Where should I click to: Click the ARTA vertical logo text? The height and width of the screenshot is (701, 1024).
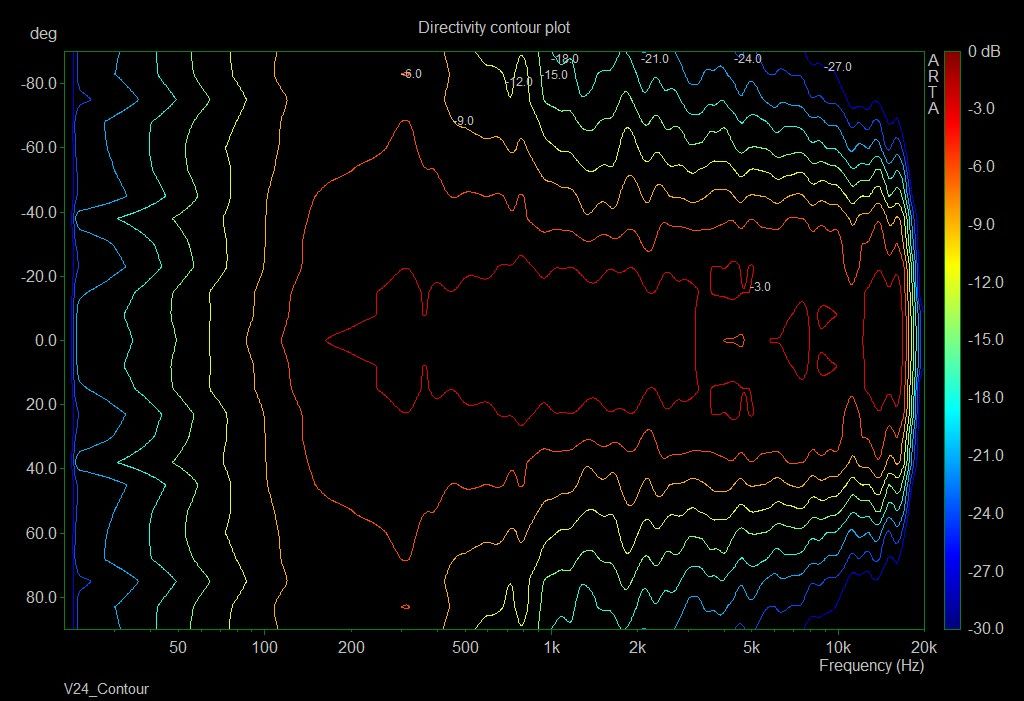[x=933, y=84]
